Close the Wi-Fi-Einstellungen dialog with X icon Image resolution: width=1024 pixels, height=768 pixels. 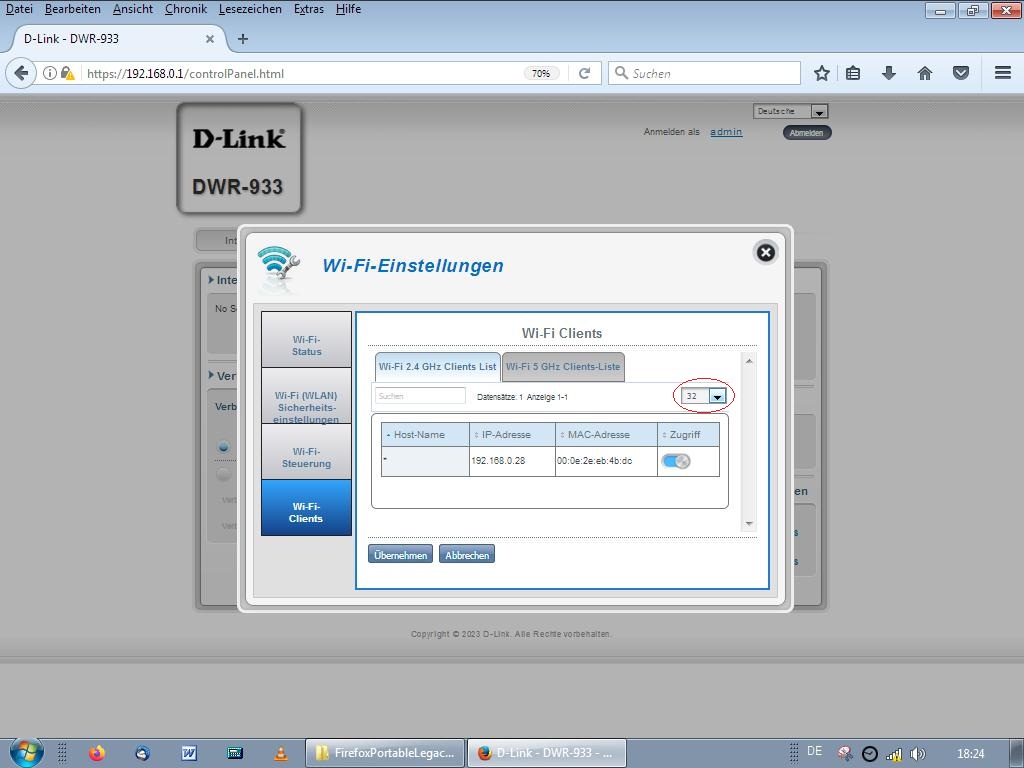[765, 253]
